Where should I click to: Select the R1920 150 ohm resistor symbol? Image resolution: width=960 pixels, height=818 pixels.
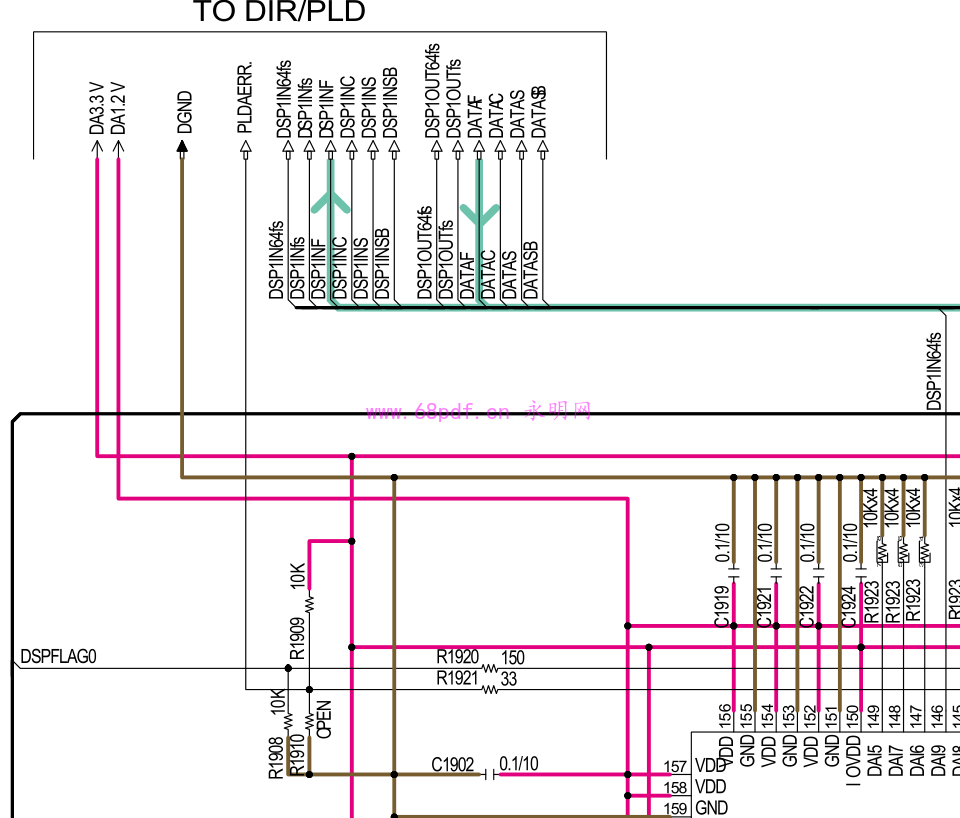[x=490, y=668]
